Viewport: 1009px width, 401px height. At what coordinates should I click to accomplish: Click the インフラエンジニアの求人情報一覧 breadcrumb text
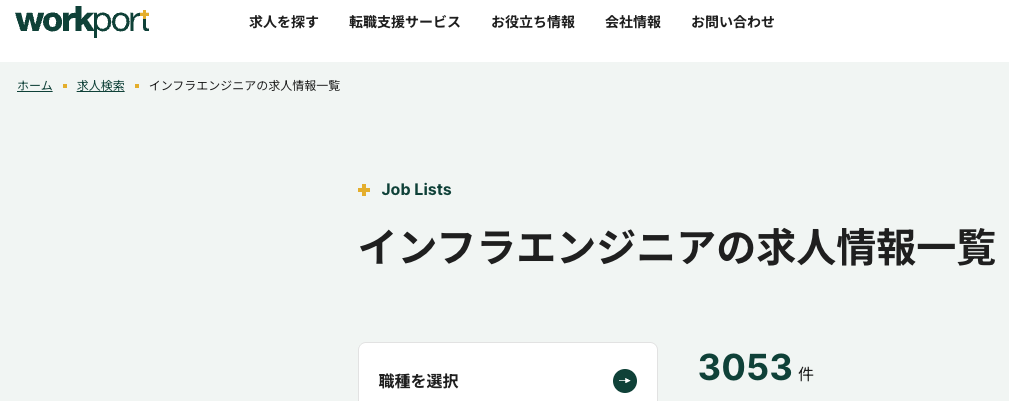click(x=245, y=86)
